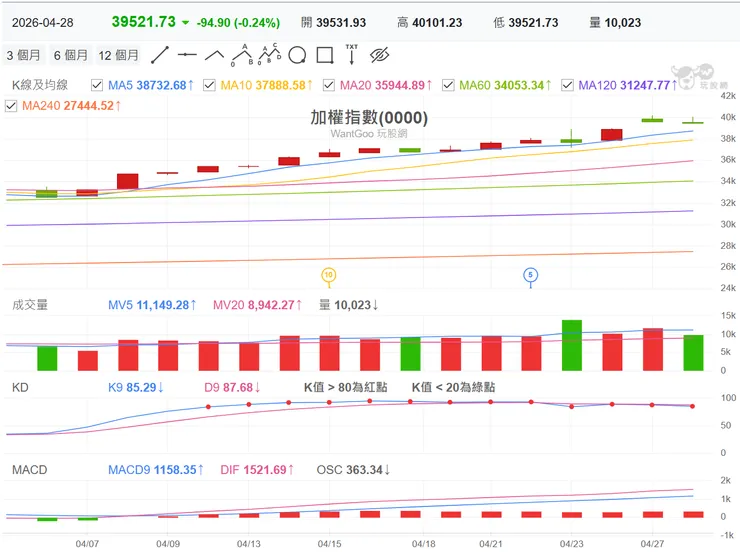Click the 04/15 date axis label
This screenshot has width=740, height=552.
[329, 544]
